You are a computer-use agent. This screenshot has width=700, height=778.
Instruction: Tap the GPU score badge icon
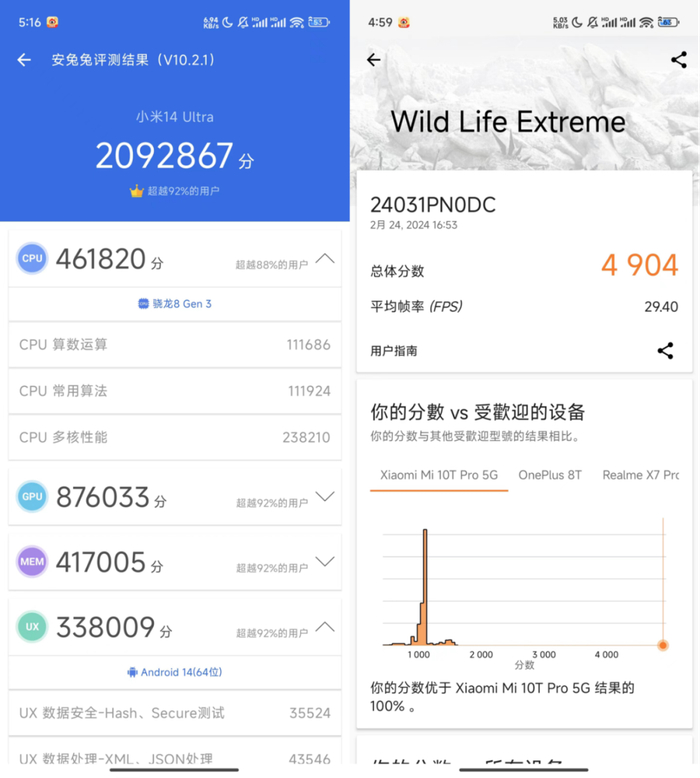32,496
